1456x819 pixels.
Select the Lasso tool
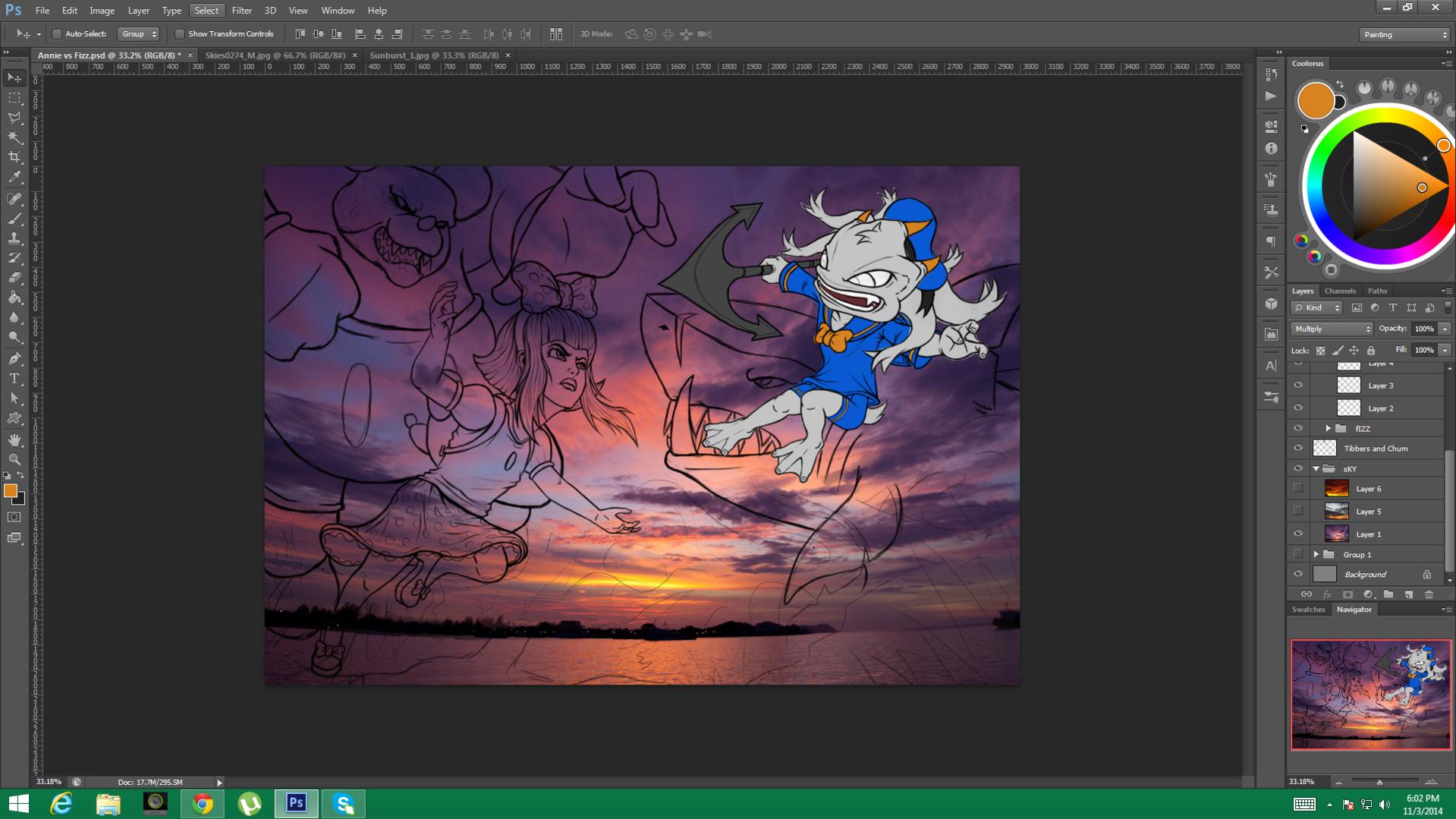(x=14, y=118)
